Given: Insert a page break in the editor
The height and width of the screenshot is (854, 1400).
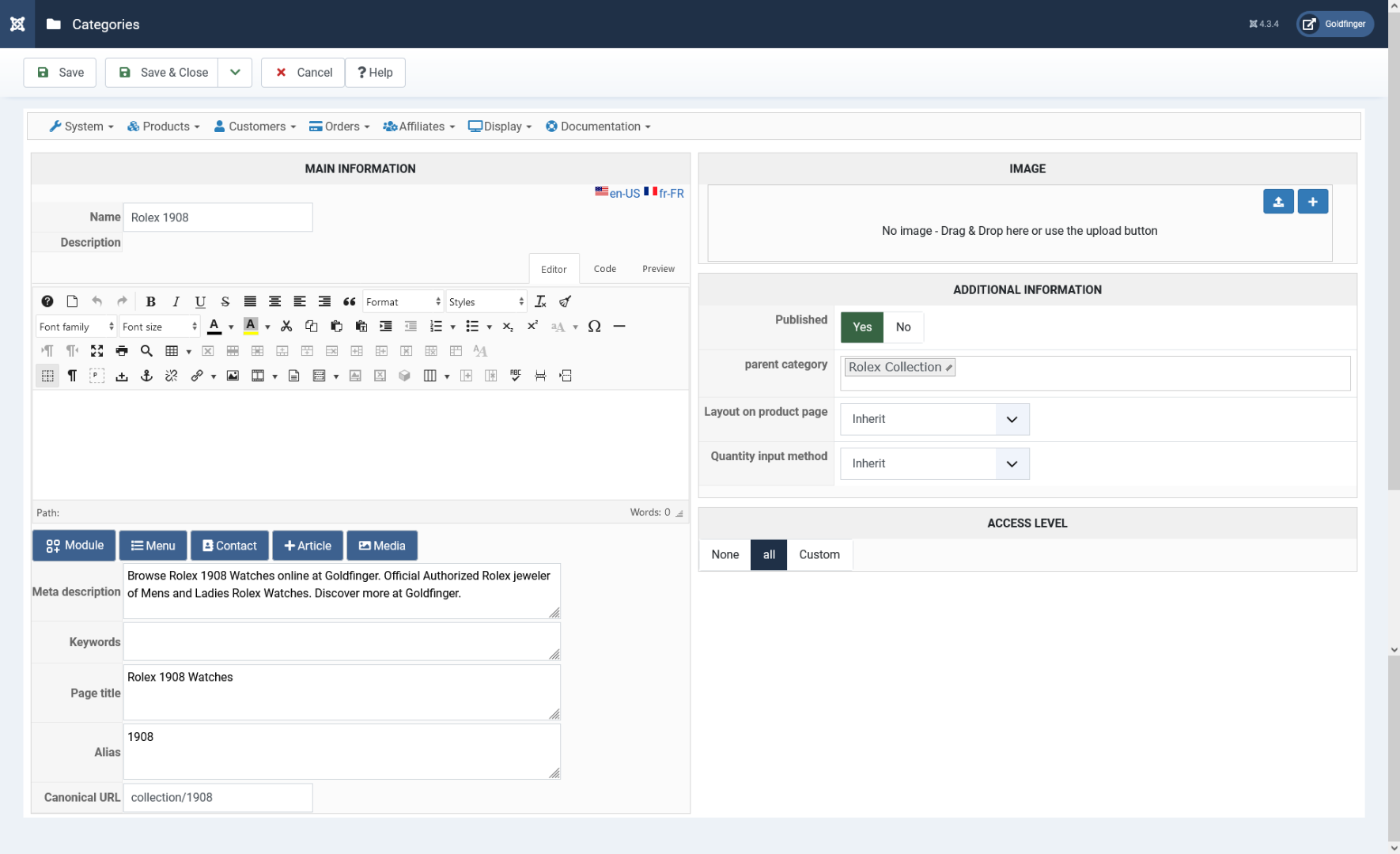Looking at the screenshot, I should click(x=541, y=376).
